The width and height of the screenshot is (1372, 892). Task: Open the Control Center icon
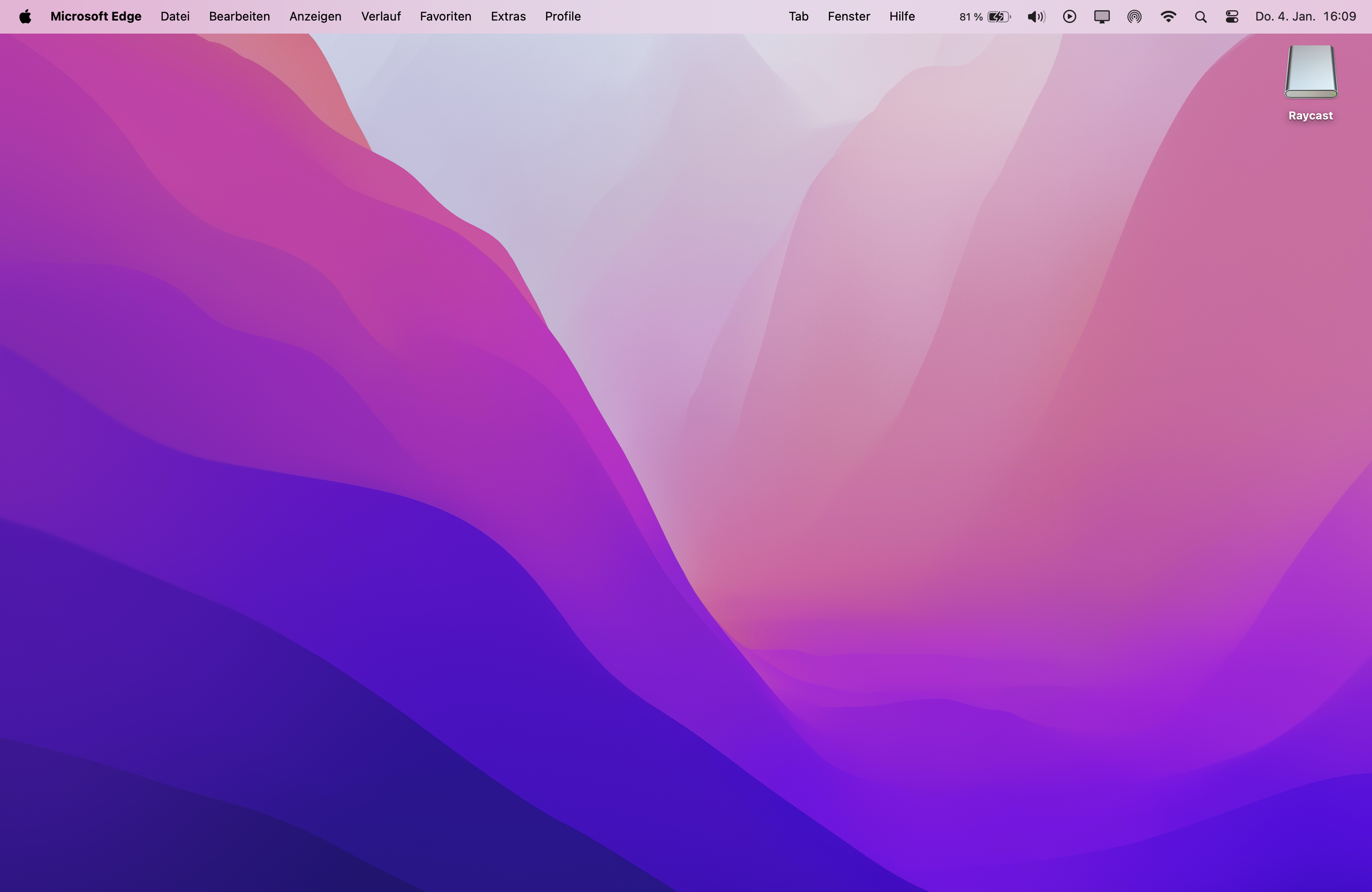tap(1232, 17)
